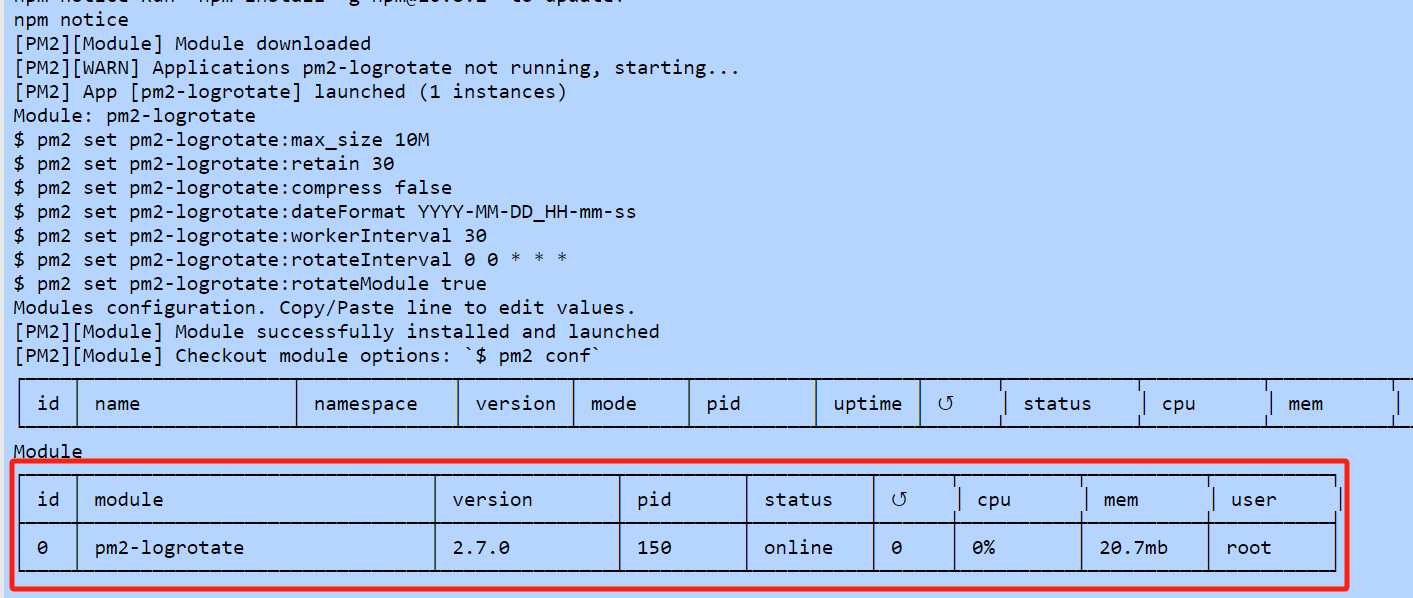Click the memory value "20.7mb"
This screenshot has height=598, width=1413.
pos(1134,548)
